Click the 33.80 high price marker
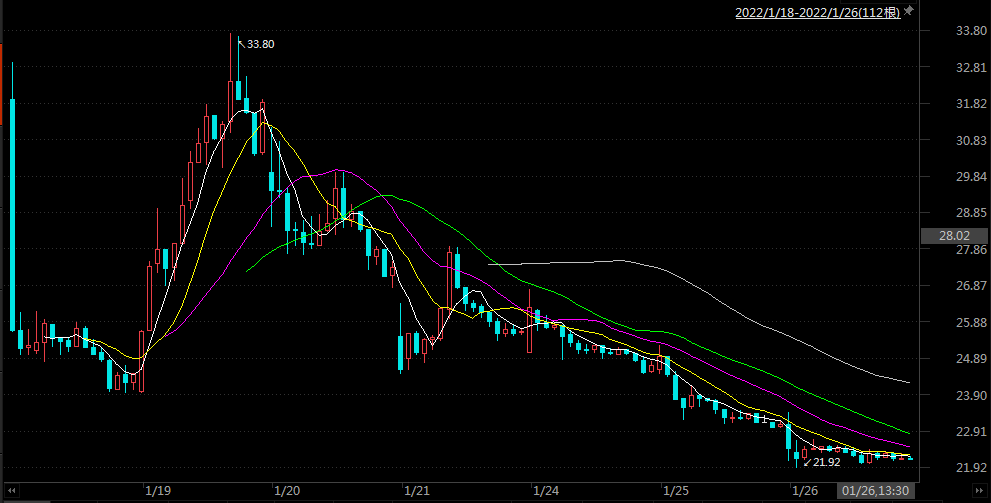The width and height of the screenshot is (991, 503). tap(260, 44)
